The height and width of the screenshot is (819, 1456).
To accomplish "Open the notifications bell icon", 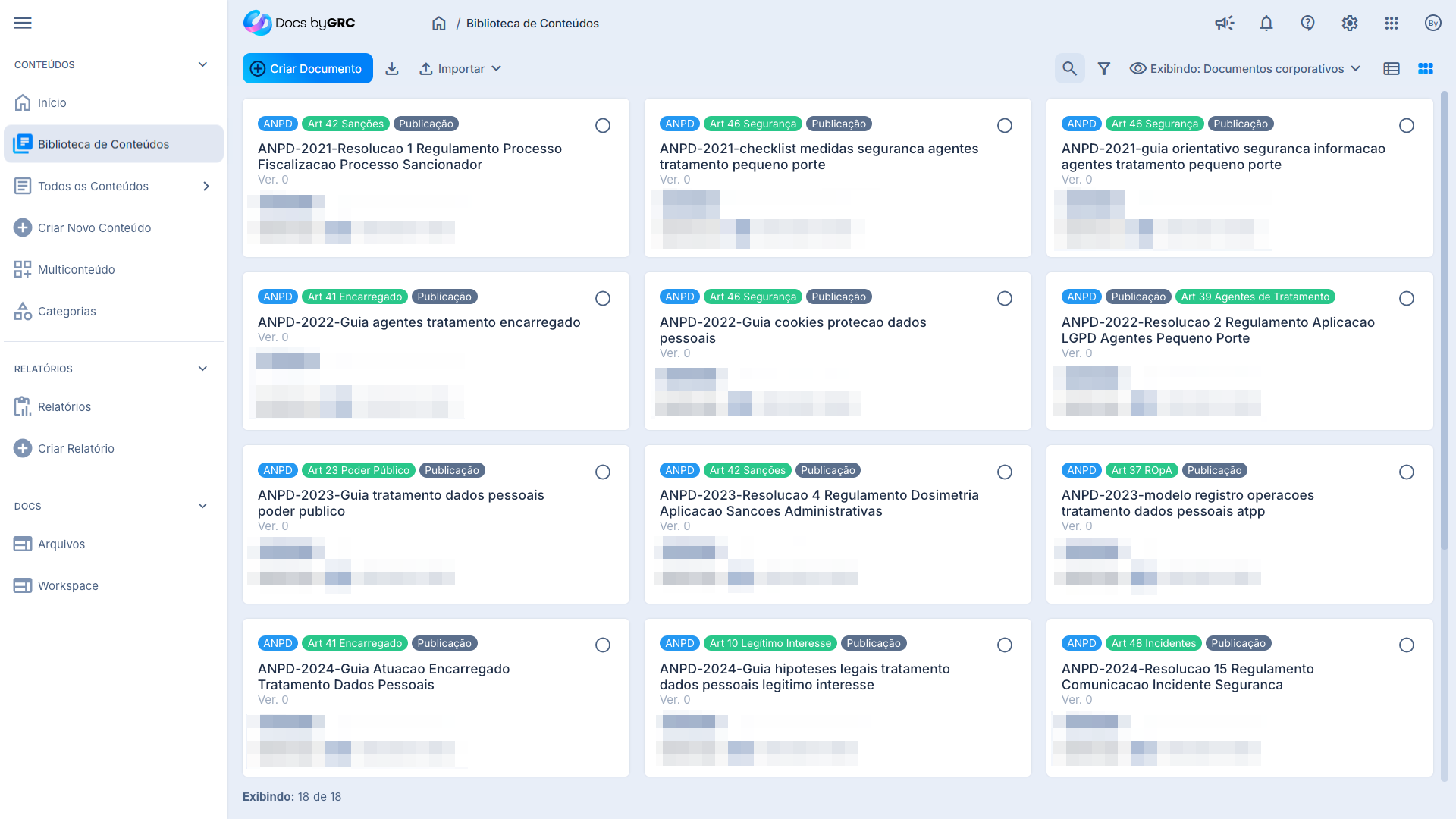I will [x=1266, y=23].
